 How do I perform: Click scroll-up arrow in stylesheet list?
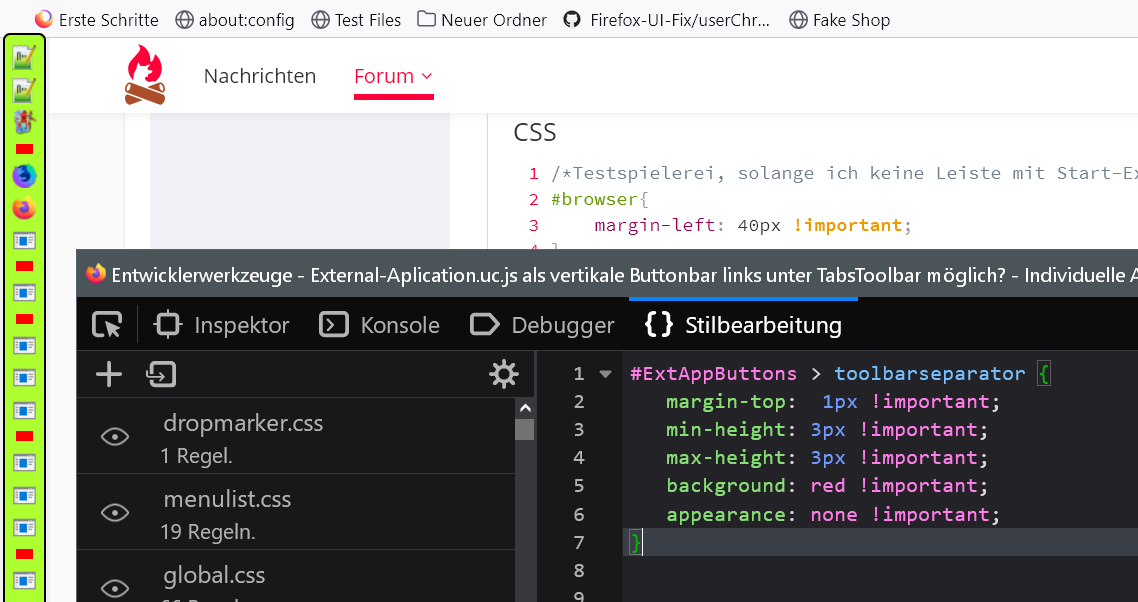tap(524, 407)
